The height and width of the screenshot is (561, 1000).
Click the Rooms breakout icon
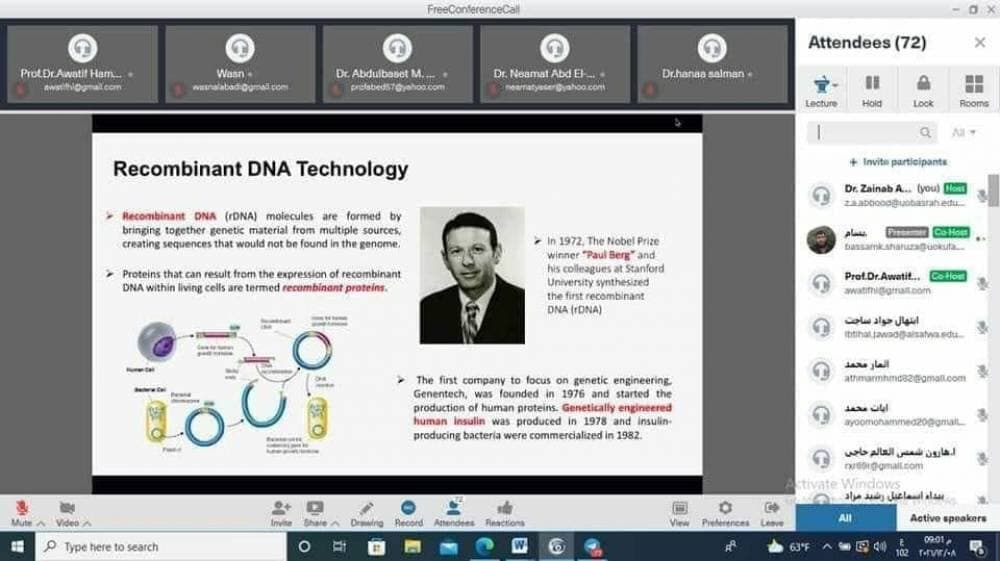[973, 85]
